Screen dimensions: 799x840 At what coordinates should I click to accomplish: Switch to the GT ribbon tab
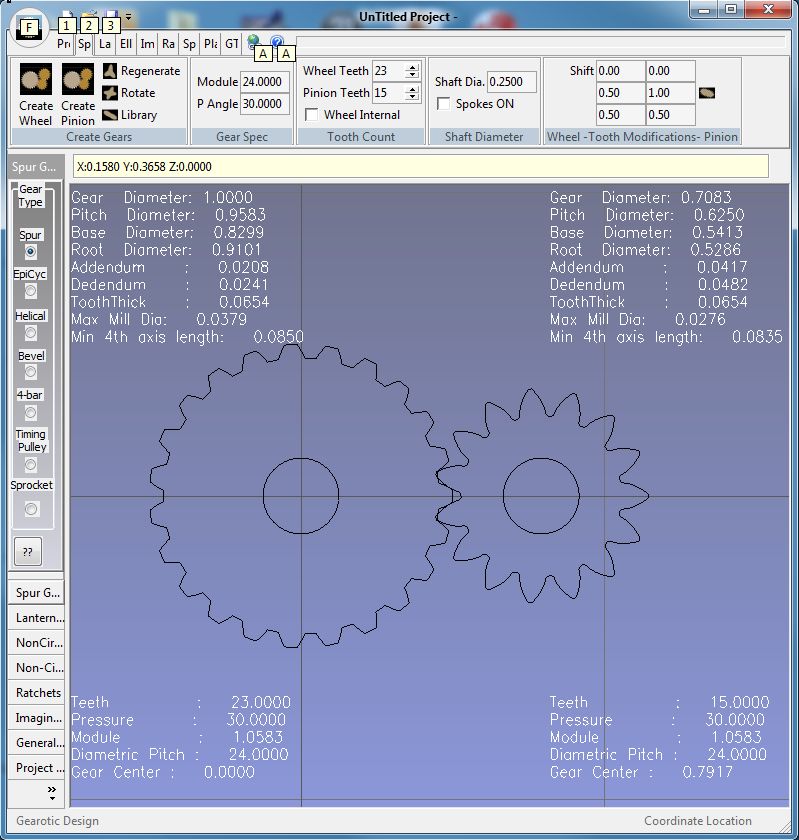click(232, 44)
